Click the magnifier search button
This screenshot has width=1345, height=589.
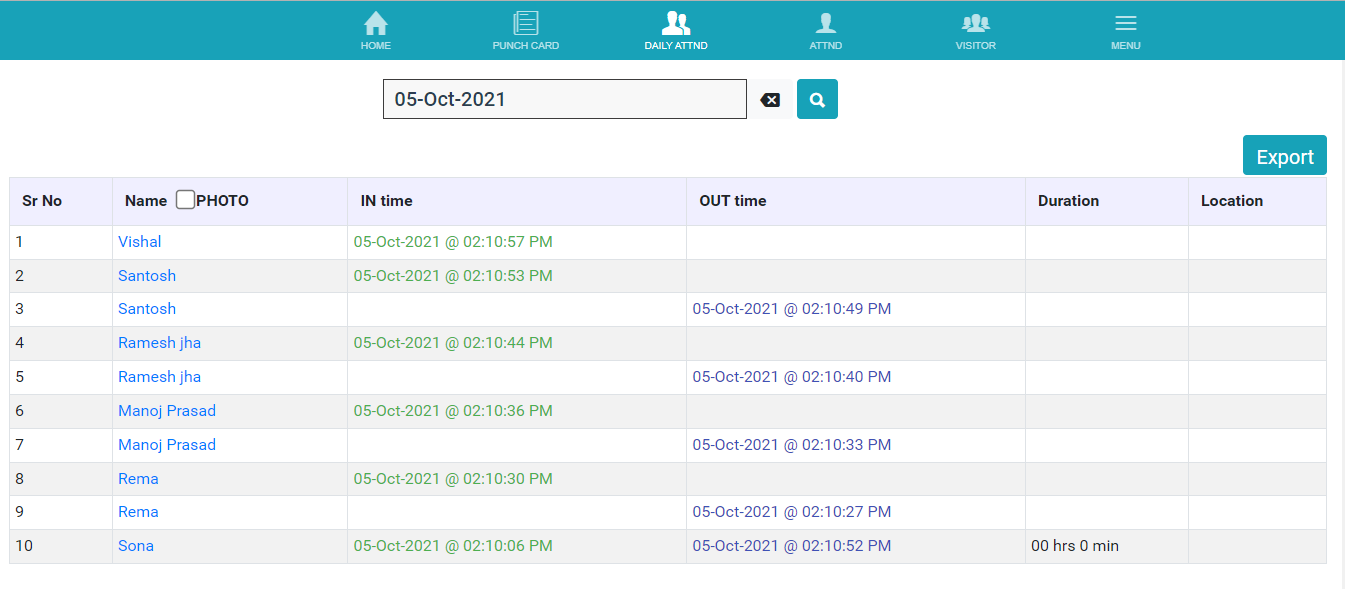pyautogui.click(x=817, y=100)
